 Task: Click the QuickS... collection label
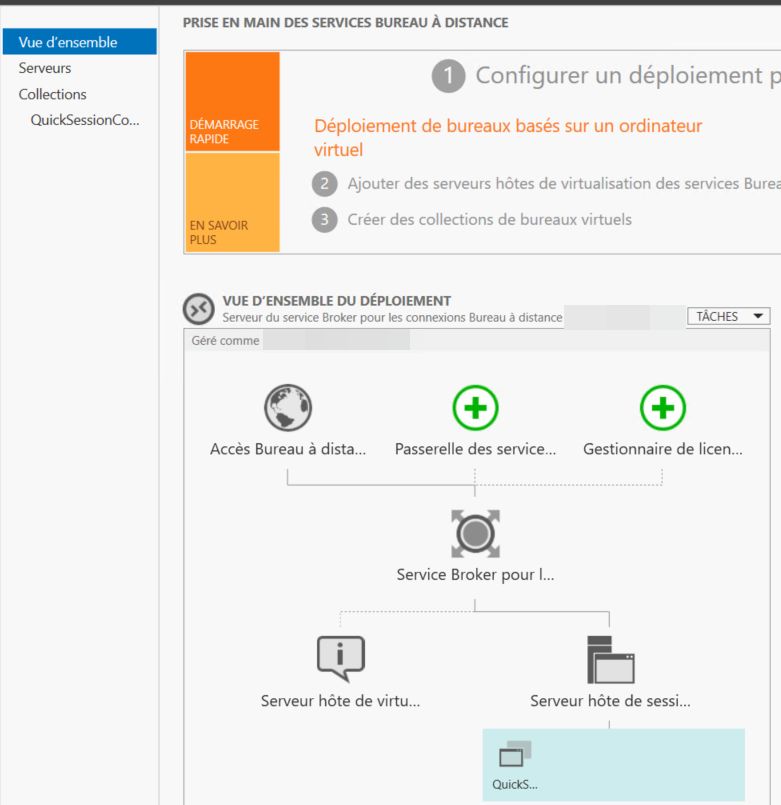point(515,784)
